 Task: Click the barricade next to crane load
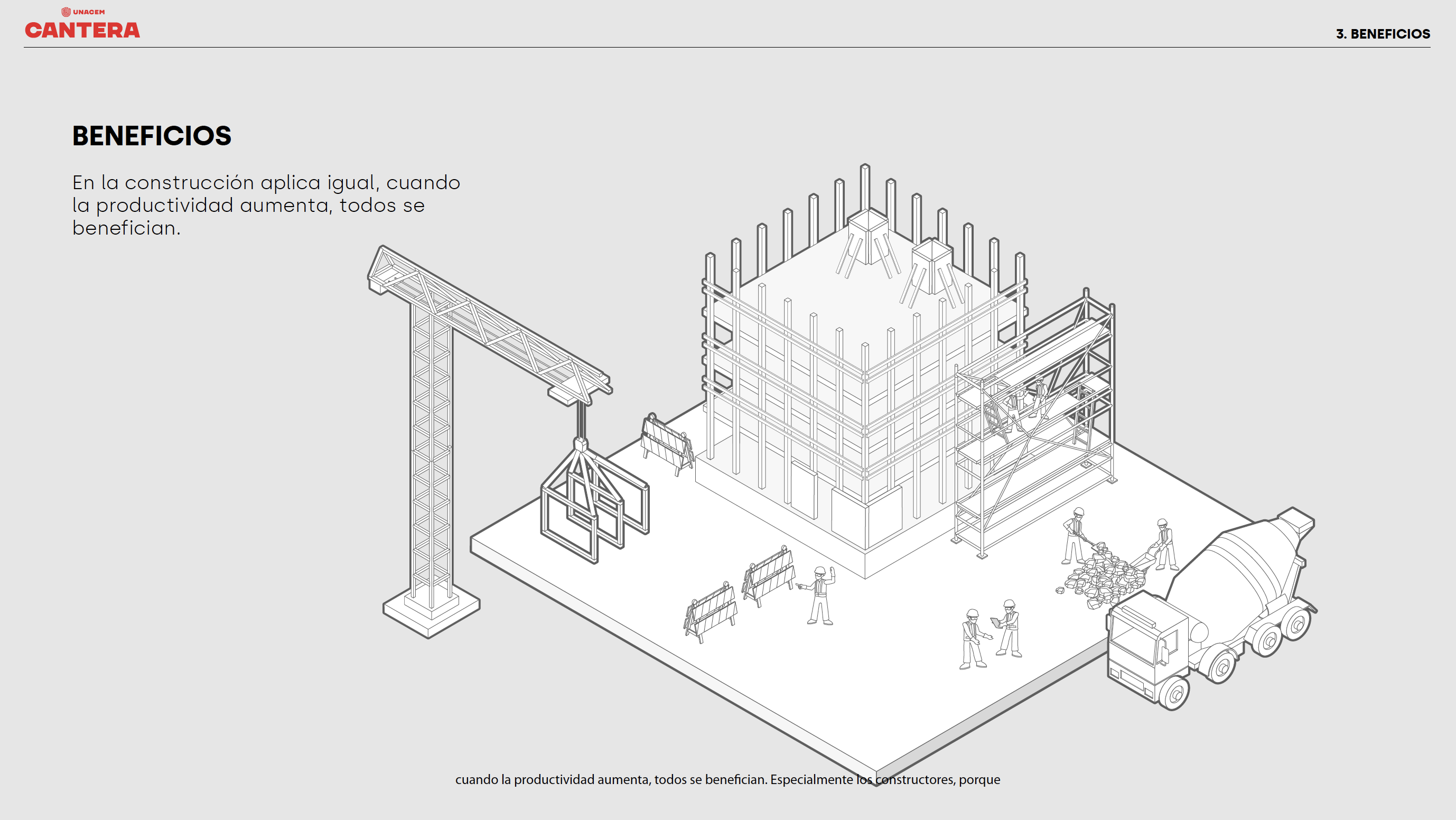point(667,444)
